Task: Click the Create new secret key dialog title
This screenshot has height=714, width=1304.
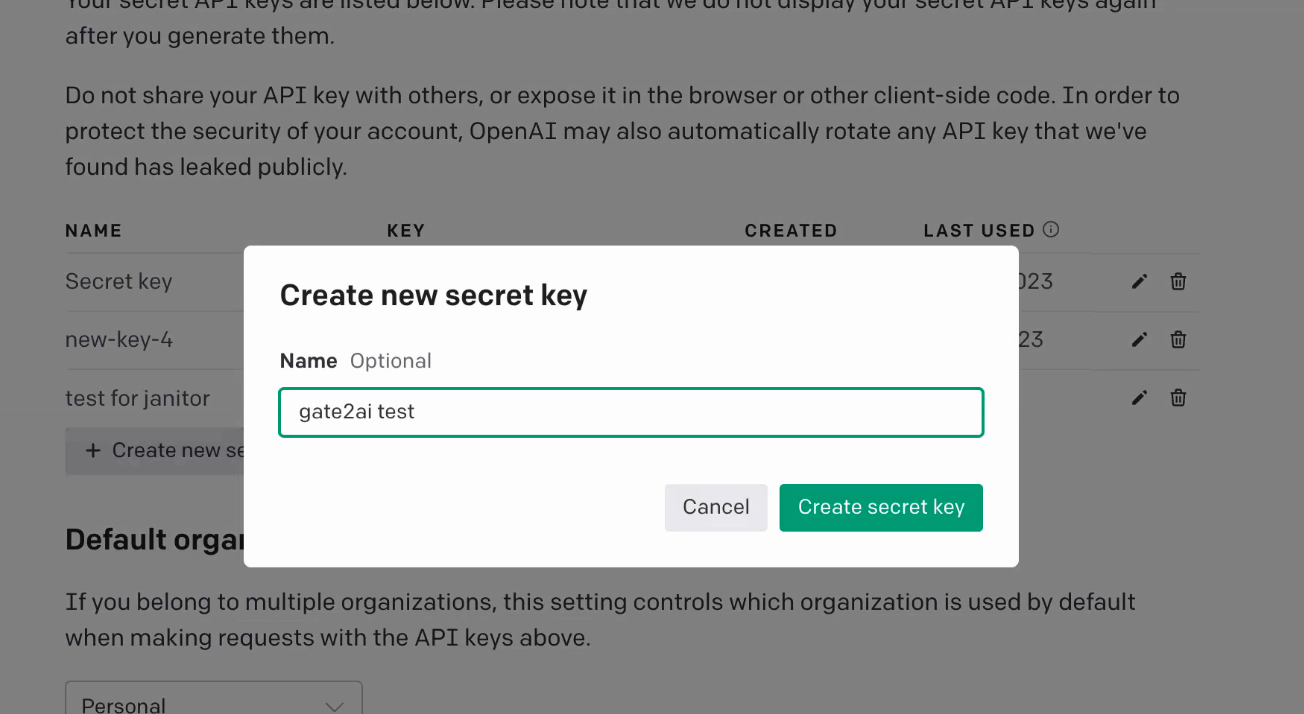Action: pyautogui.click(x=433, y=295)
